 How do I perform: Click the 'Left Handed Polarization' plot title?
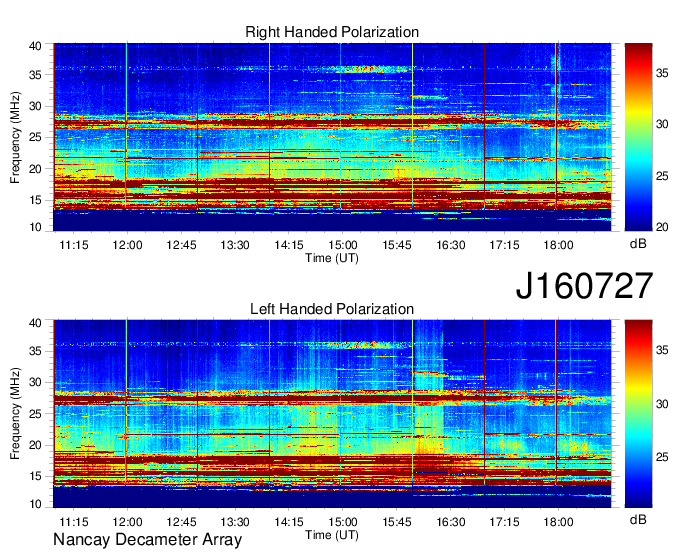tap(332, 309)
